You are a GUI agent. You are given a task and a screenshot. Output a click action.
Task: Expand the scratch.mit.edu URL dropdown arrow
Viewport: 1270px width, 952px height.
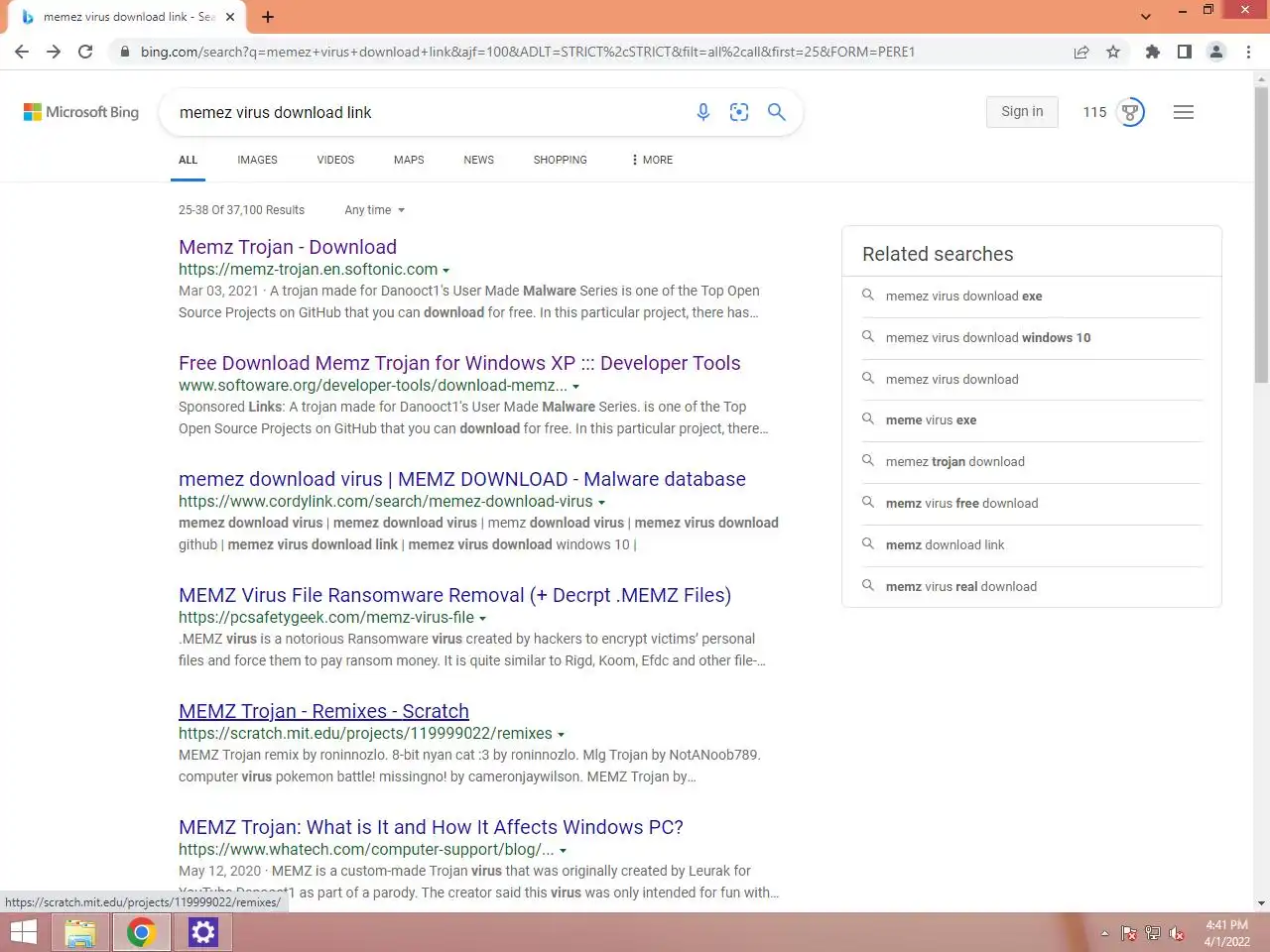(x=561, y=734)
